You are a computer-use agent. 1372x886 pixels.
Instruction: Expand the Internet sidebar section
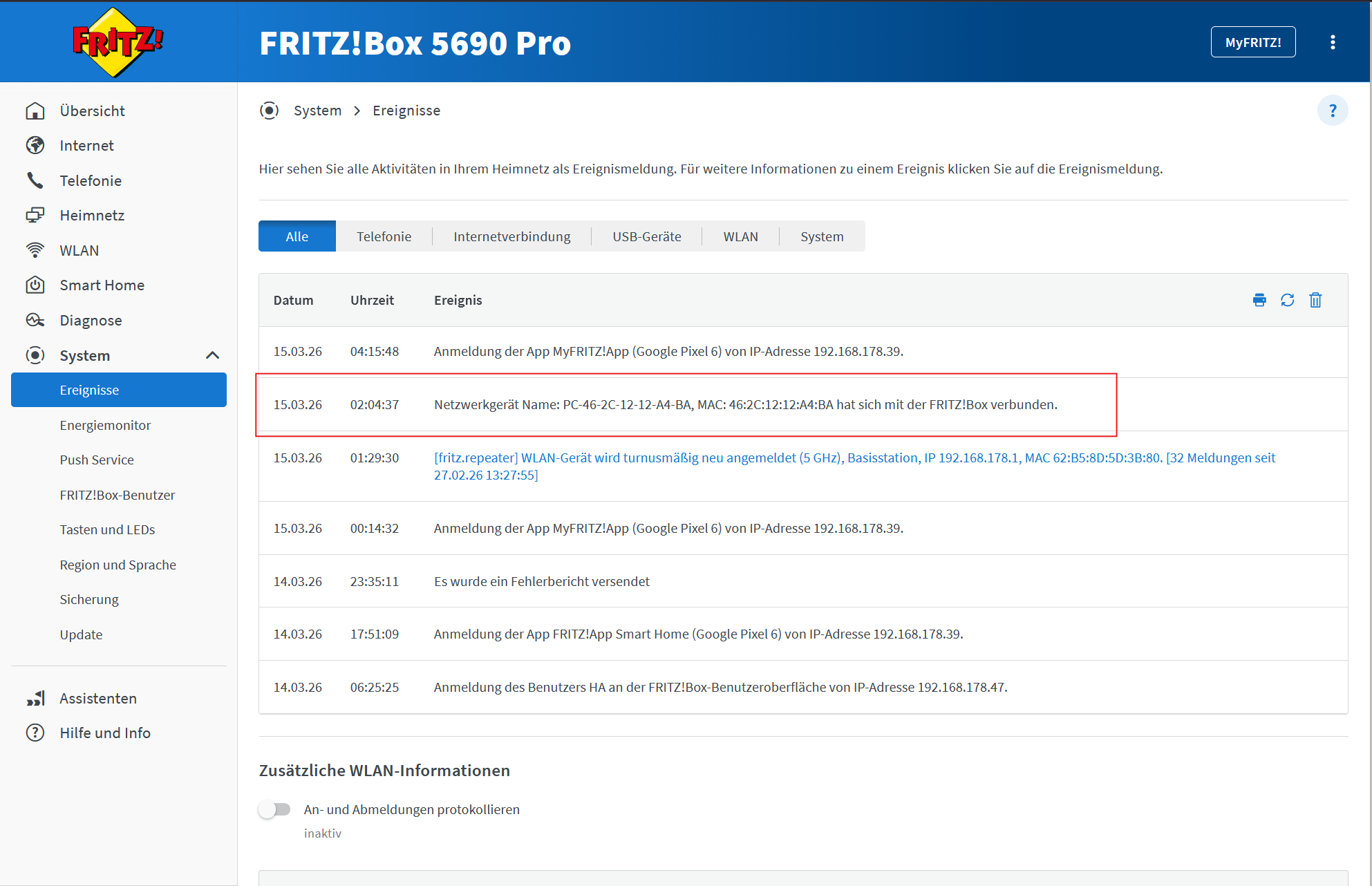(x=86, y=146)
